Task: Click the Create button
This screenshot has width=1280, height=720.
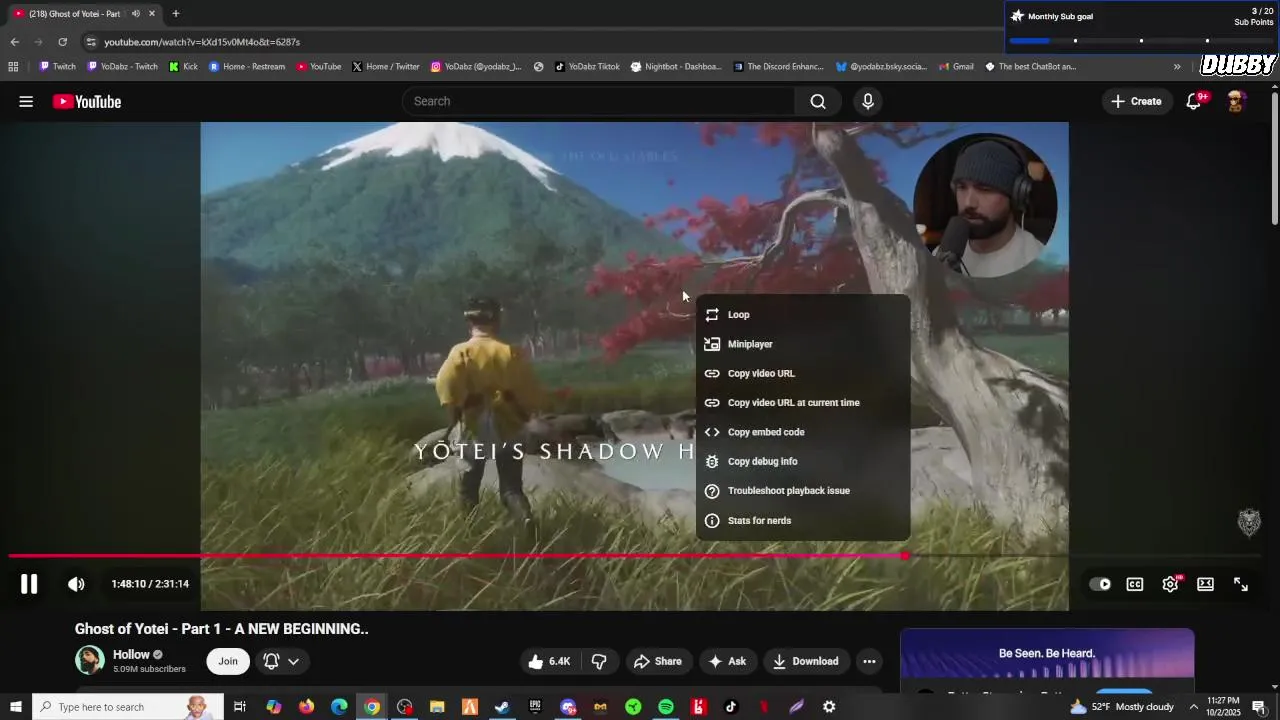Action: (x=1136, y=101)
